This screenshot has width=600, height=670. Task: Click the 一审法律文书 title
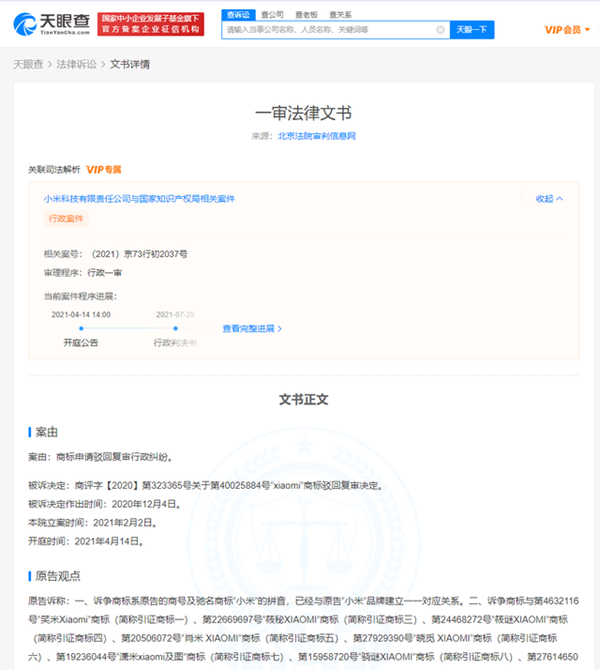[x=303, y=113]
